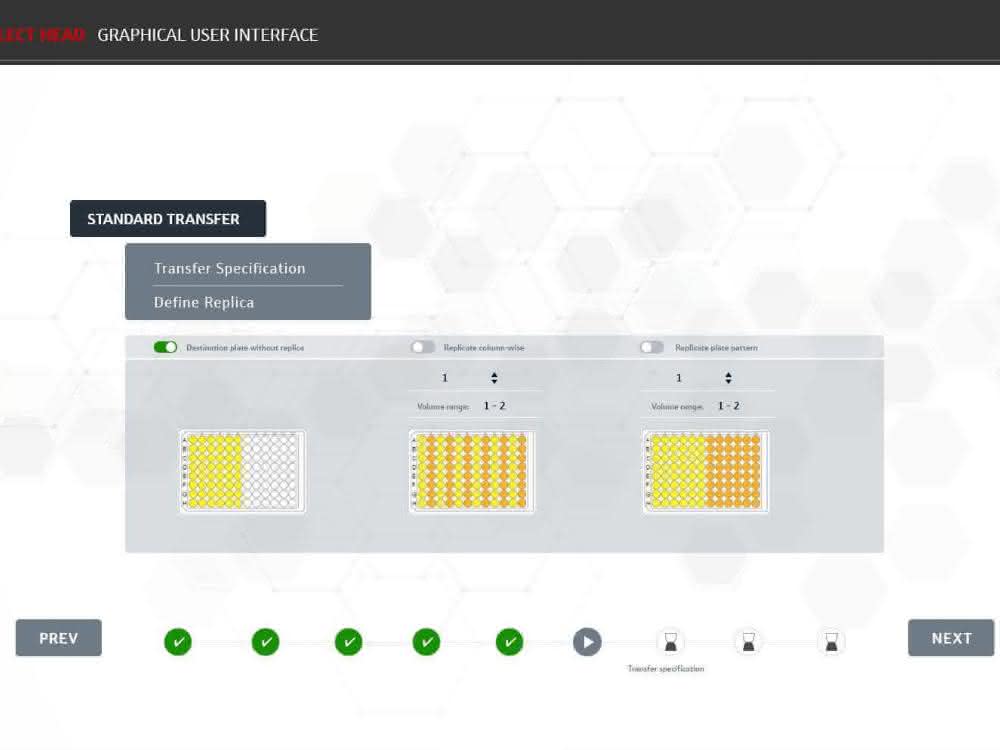Click the fourth green checkmark step icon
This screenshot has height=750, width=1000.
point(427,642)
